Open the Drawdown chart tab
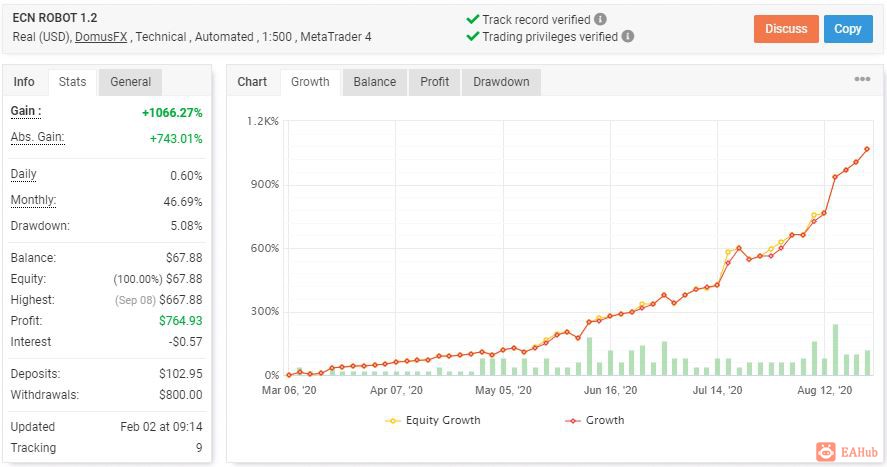Image resolution: width=887 pixels, height=467 pixels. pyautogui.click(x=501, y=82)
